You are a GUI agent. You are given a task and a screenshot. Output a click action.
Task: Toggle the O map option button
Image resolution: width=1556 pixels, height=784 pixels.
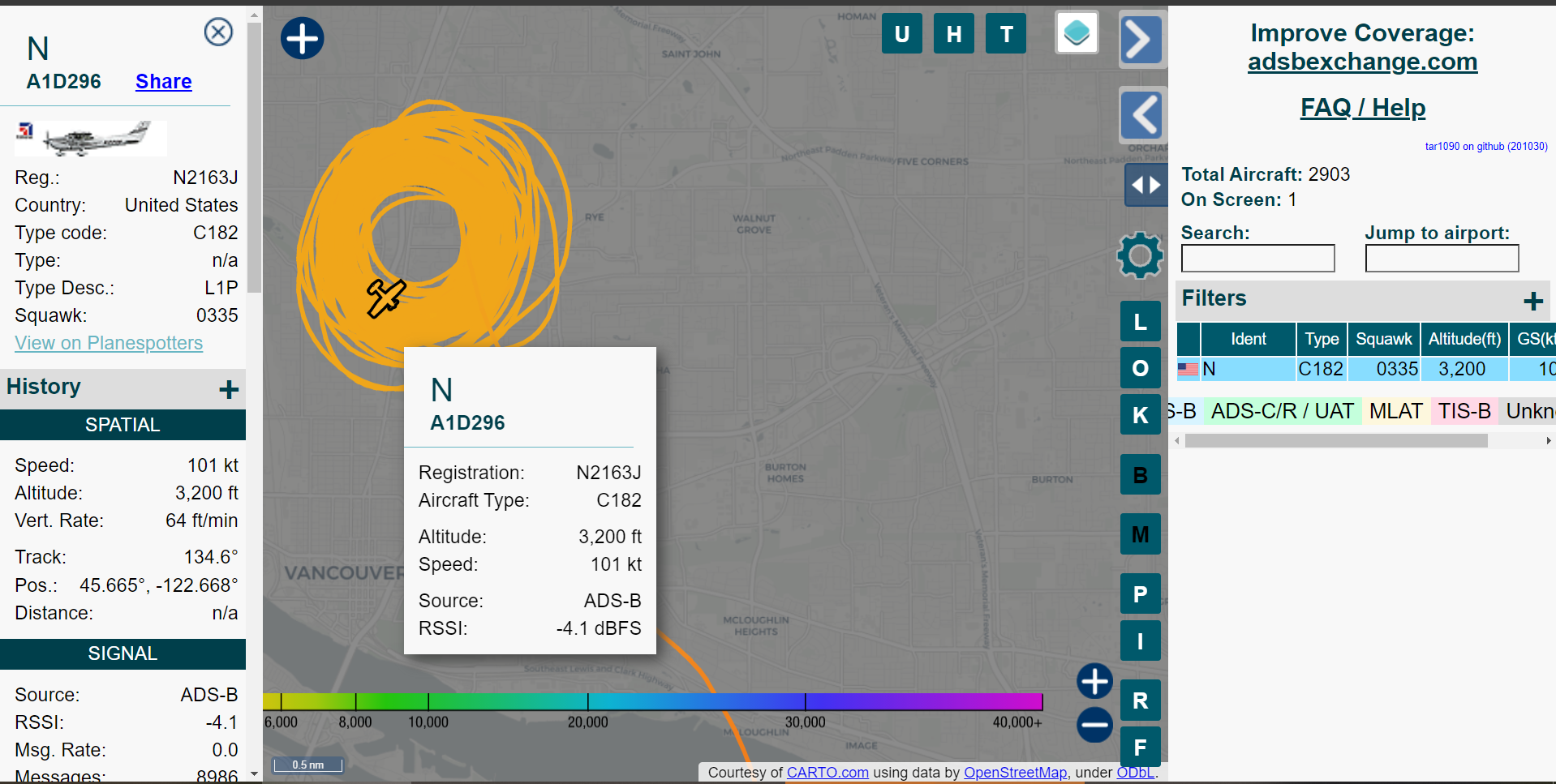tap(1140, 368)
